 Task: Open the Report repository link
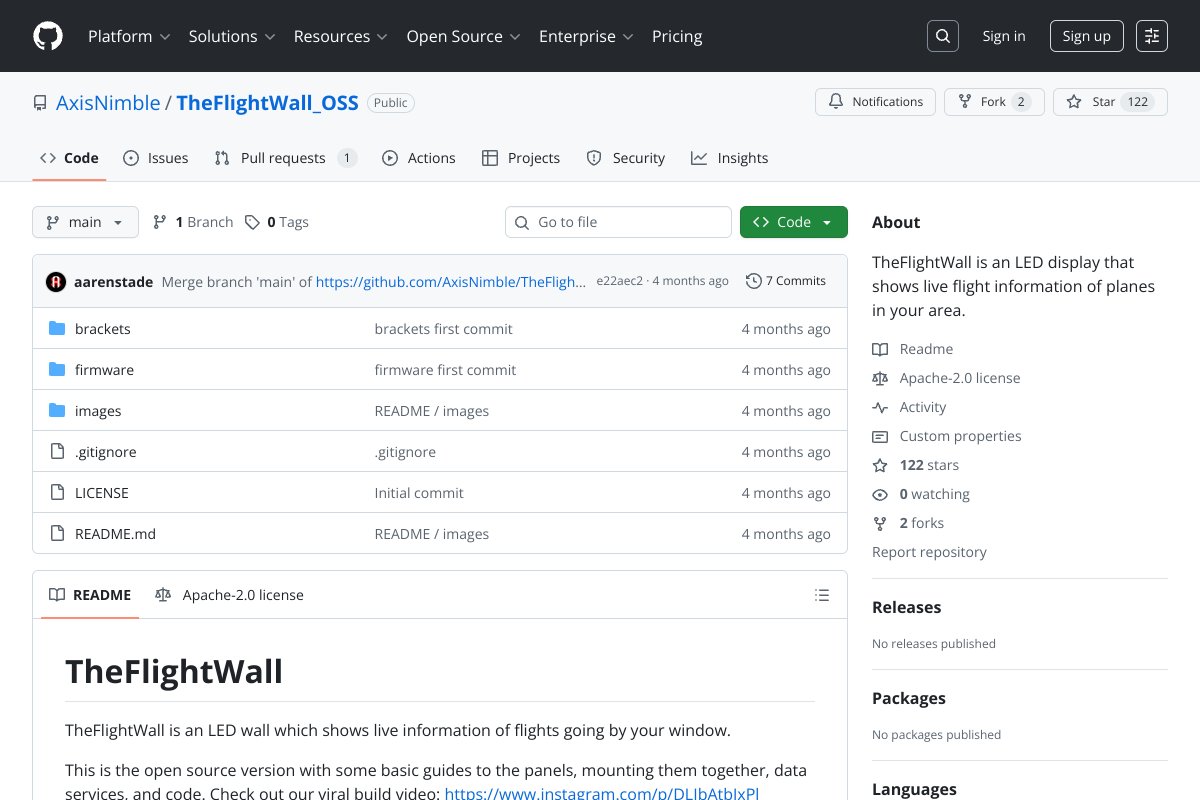tap(929, 552)
